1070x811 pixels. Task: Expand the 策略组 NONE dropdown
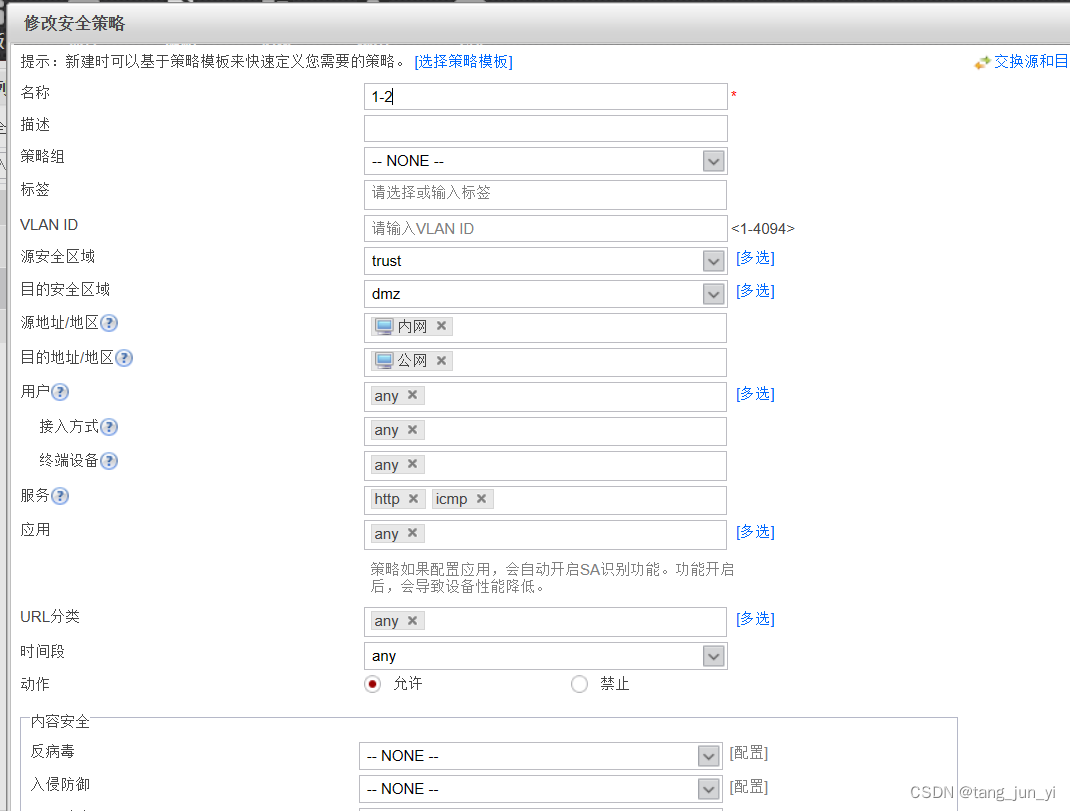click(x=714, y=162)
